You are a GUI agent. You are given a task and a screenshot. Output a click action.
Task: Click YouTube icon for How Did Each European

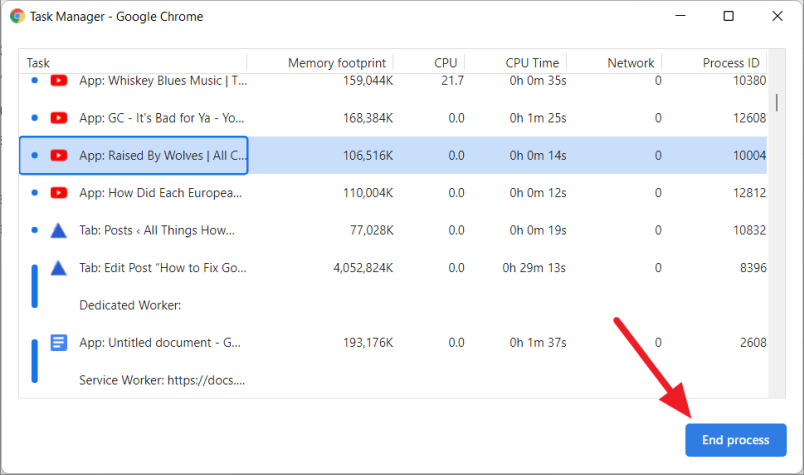coord(59,193)
